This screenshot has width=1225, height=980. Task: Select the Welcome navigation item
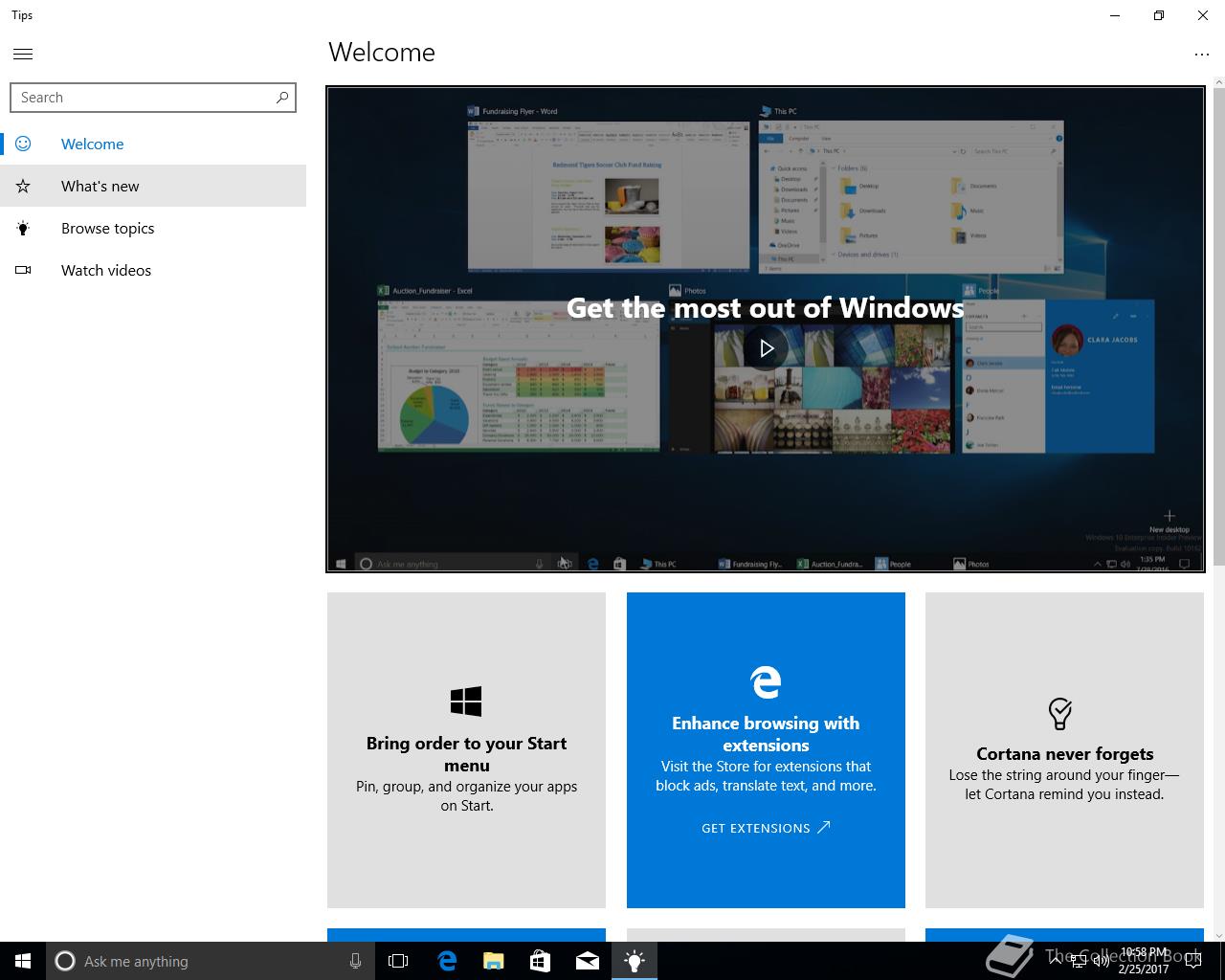153,144
